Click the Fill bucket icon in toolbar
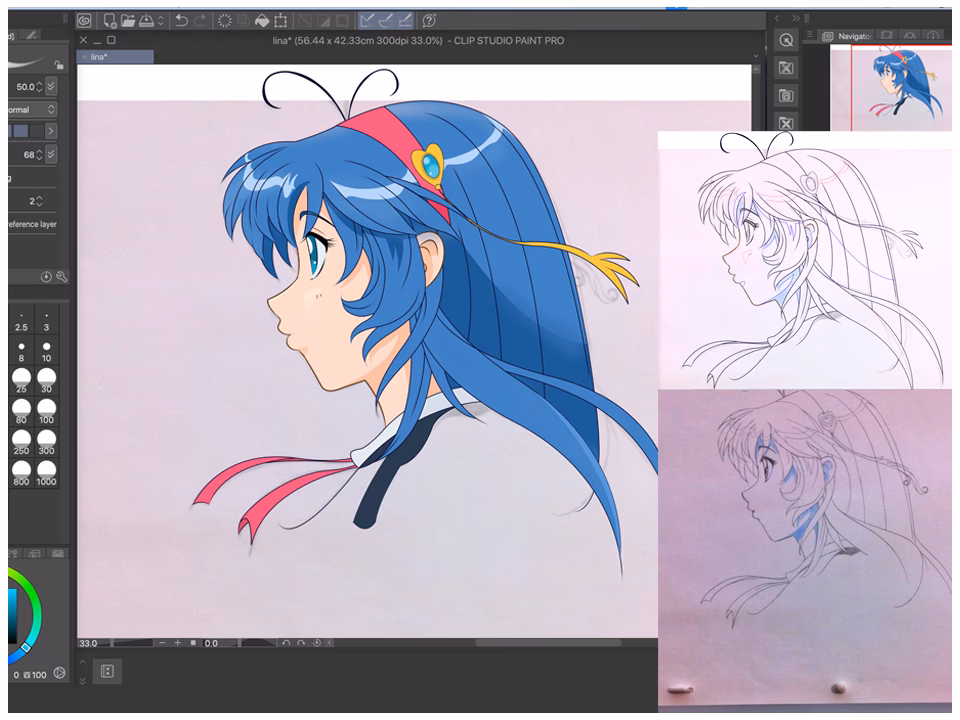Image resolution: width=960 pixels, height=720 pixels. 261,20
